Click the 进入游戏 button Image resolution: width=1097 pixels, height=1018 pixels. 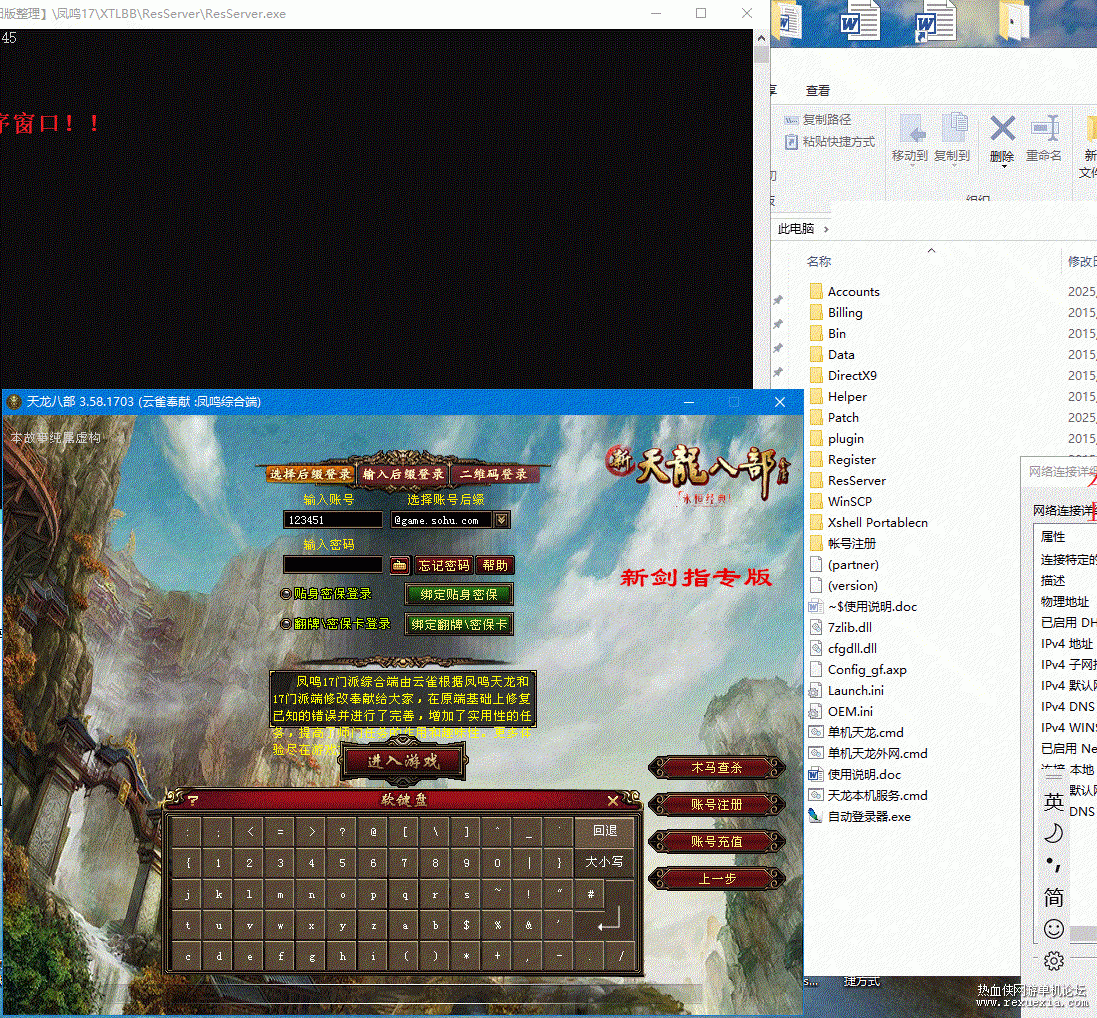pyautogui.click(x=404, y=761)
